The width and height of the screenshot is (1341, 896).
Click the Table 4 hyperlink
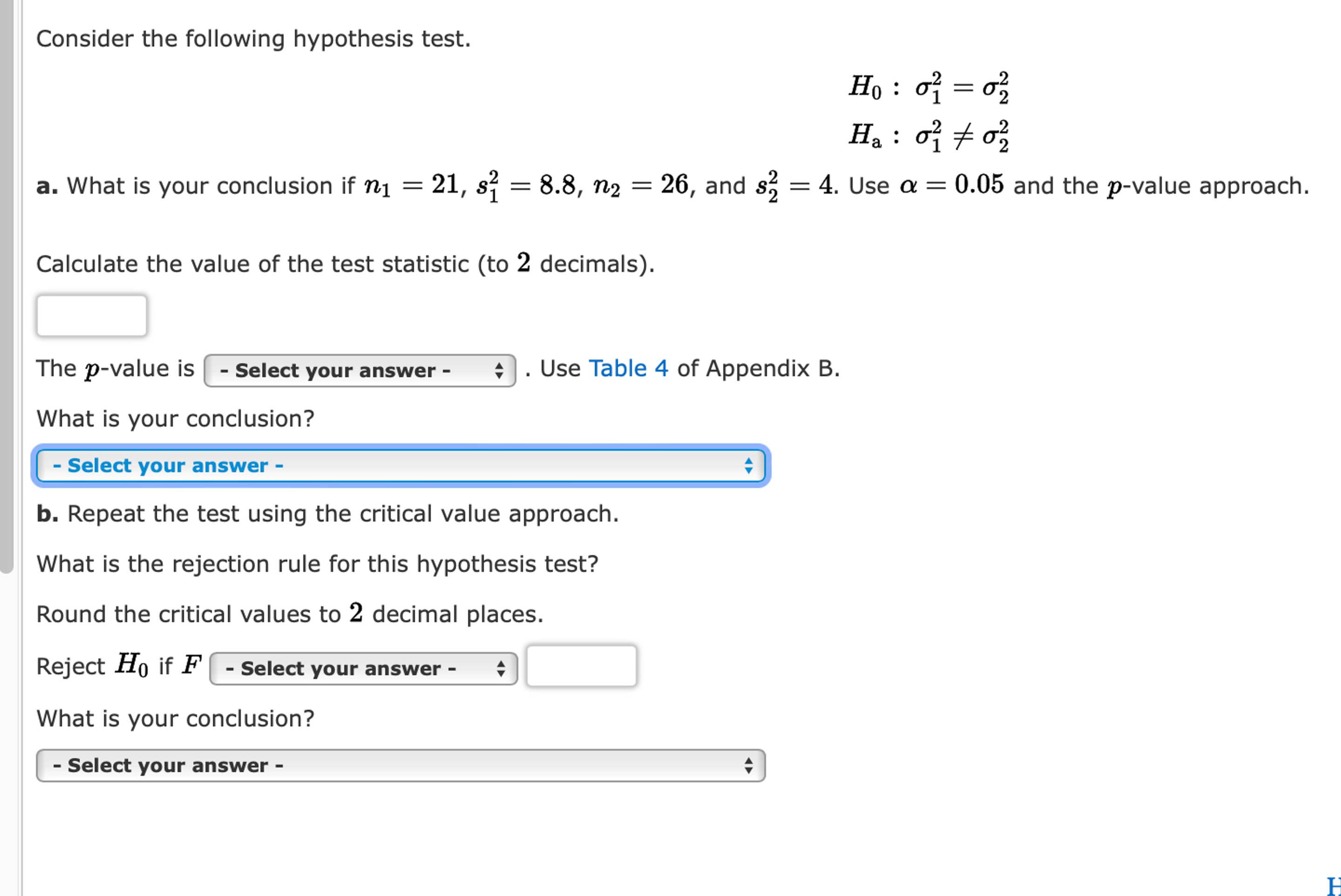pos(628,368)
